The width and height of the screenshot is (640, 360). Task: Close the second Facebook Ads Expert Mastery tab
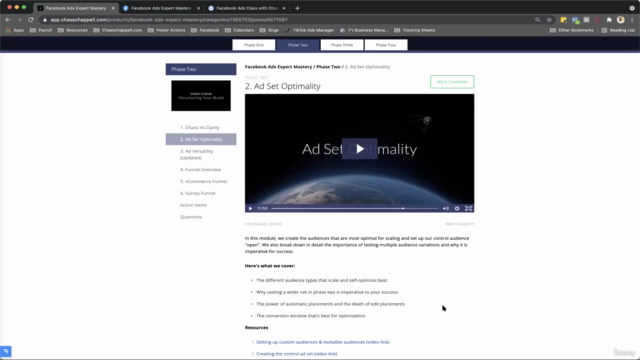(198, 8)
